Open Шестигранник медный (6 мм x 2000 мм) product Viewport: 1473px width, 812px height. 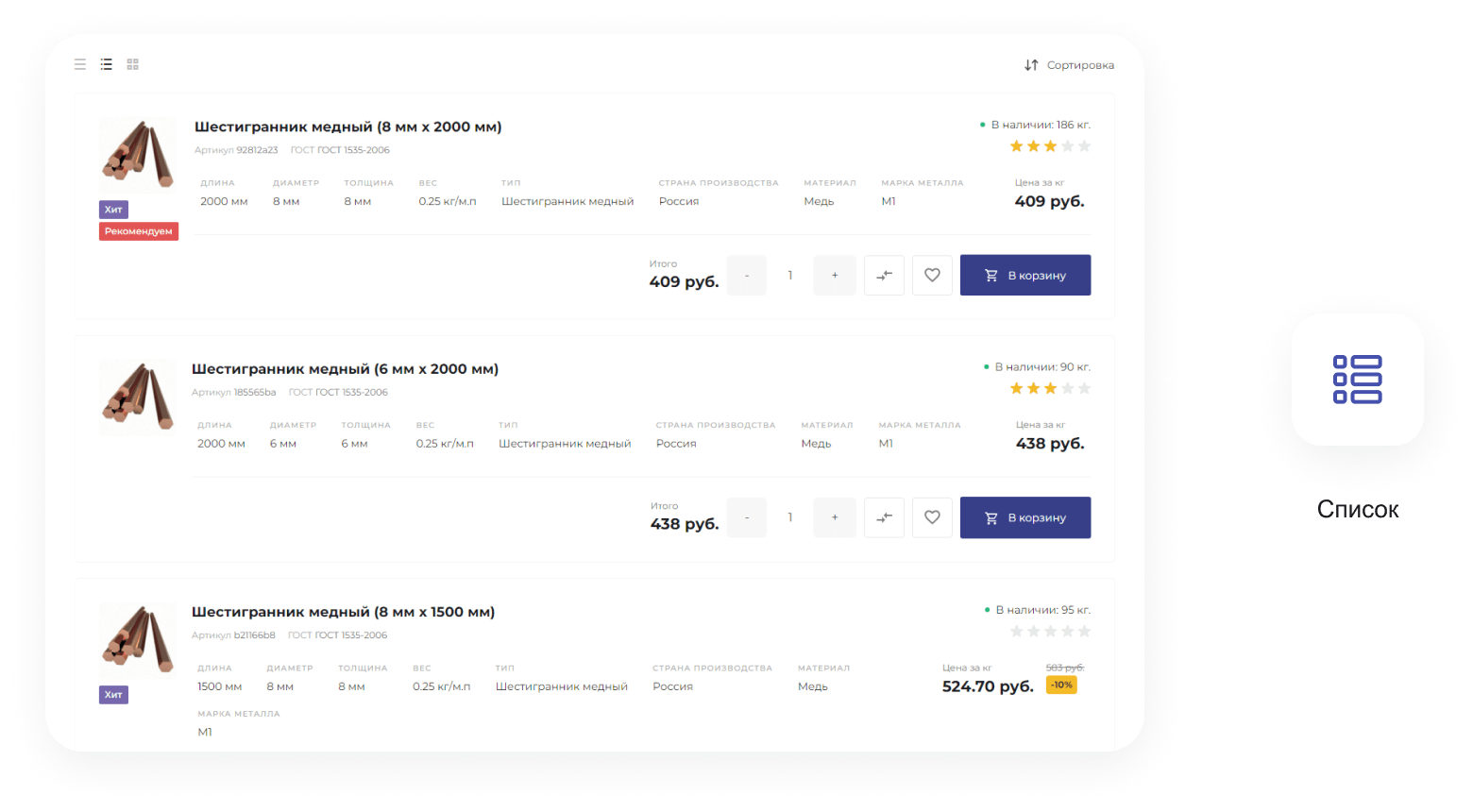coord(345,369)
